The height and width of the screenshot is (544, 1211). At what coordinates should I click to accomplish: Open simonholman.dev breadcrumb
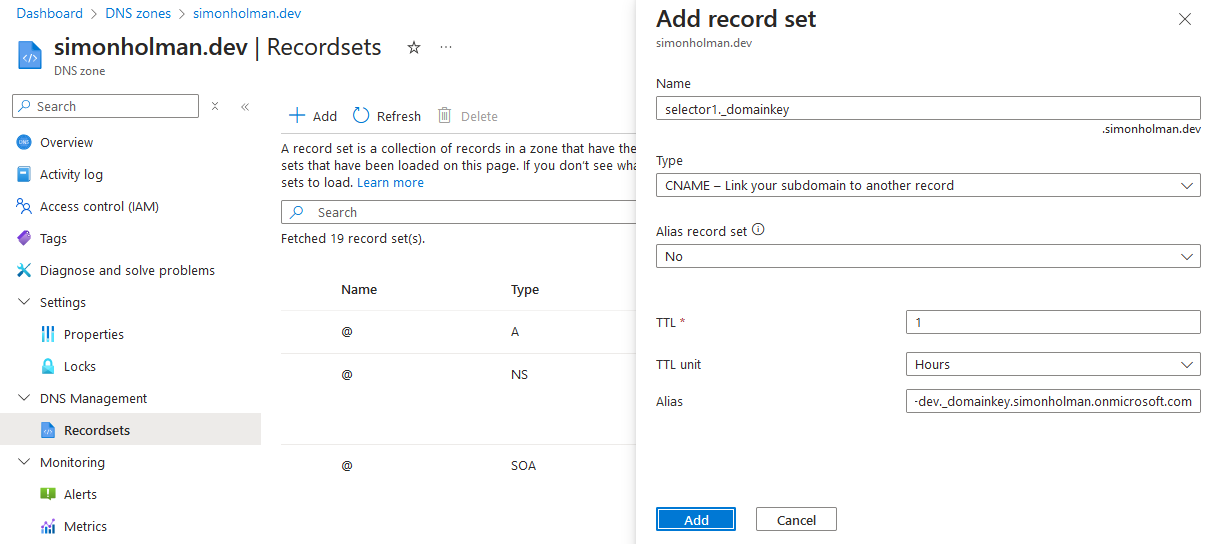[x=247, y=13]
